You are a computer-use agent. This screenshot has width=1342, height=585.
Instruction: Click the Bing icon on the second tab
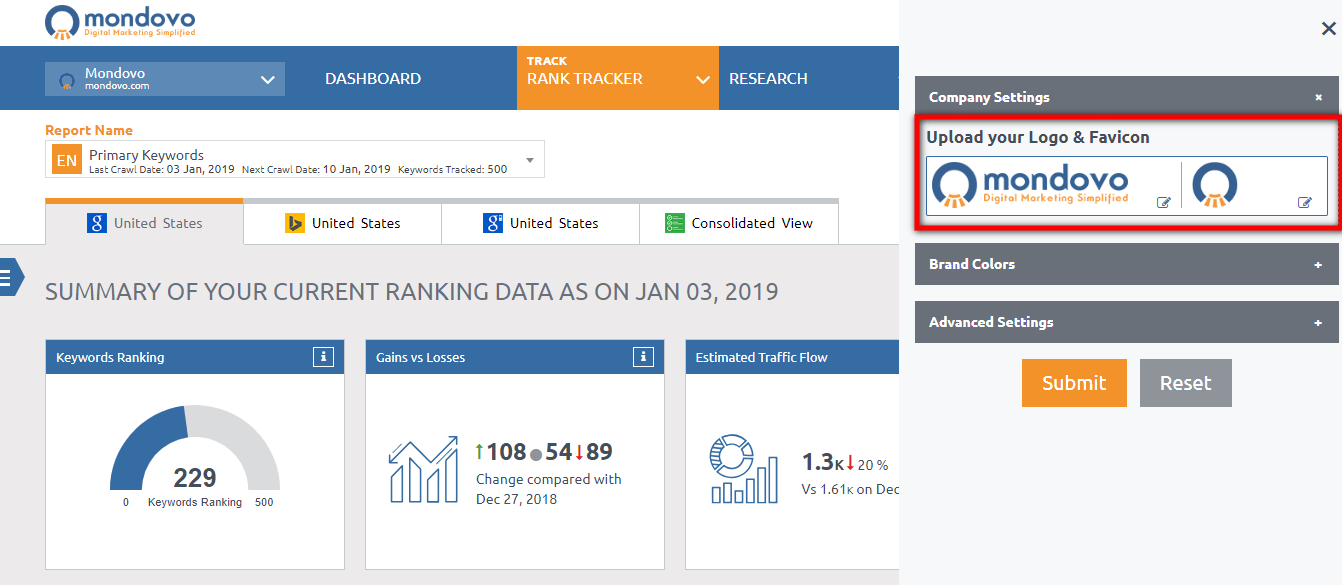[295, 223]
